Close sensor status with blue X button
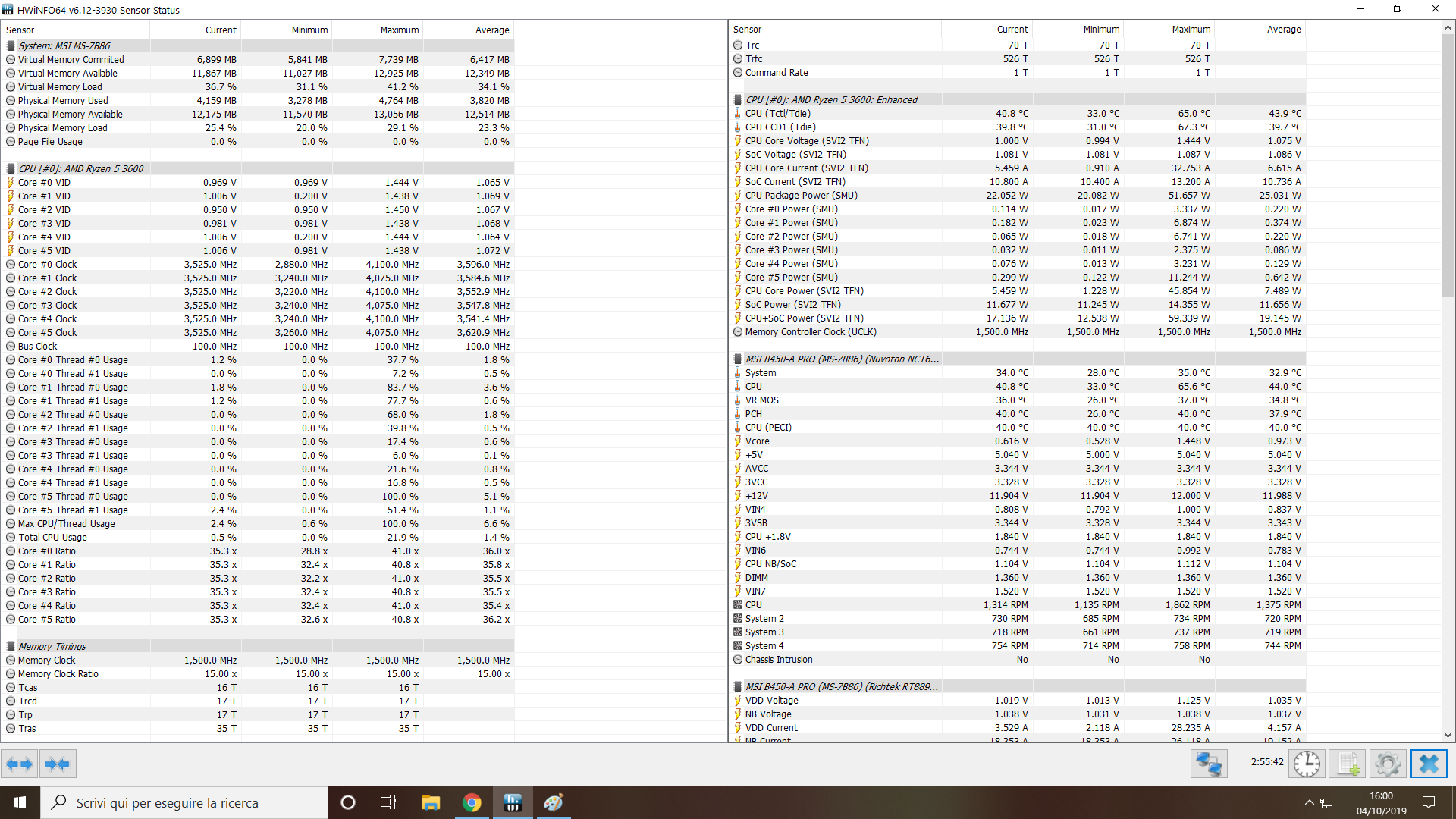This screenshot has height=819, width=1456. click(x=1429, y=764)
